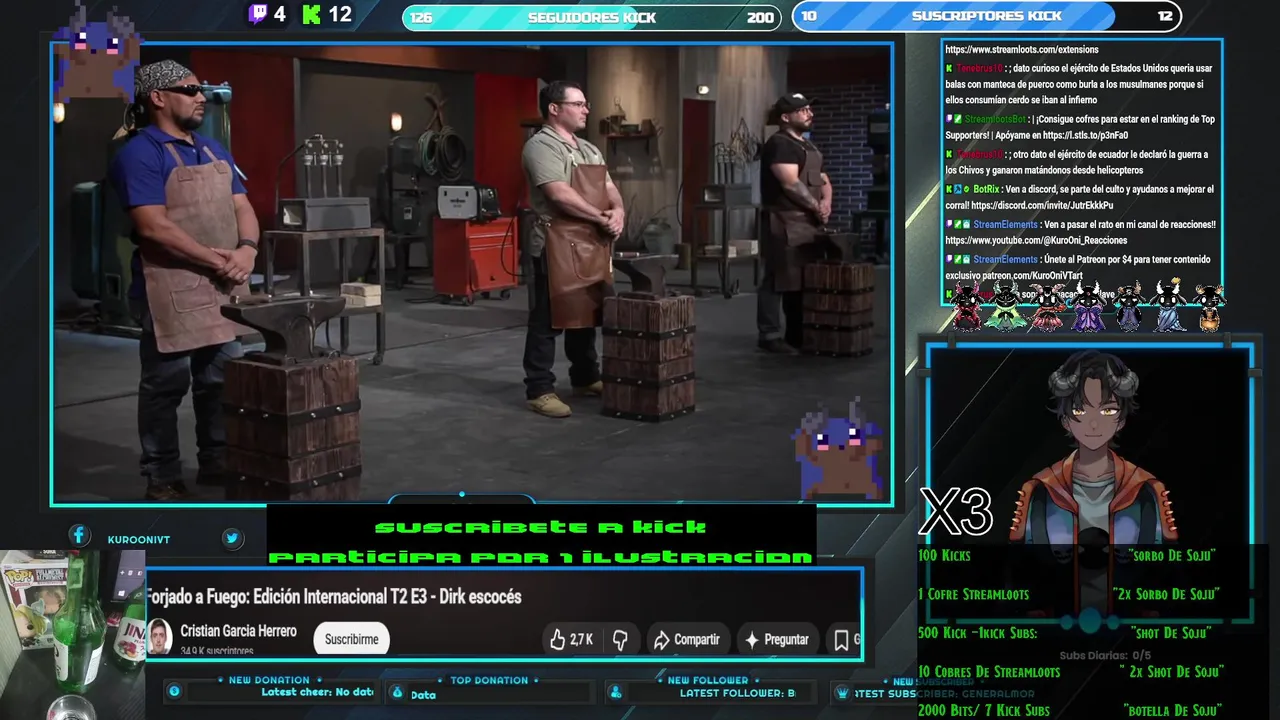Click the "2000 Bits/ 7 Kick Subs" row
The width and height of the screenshot is (1280, 720).
point(1069,711)
